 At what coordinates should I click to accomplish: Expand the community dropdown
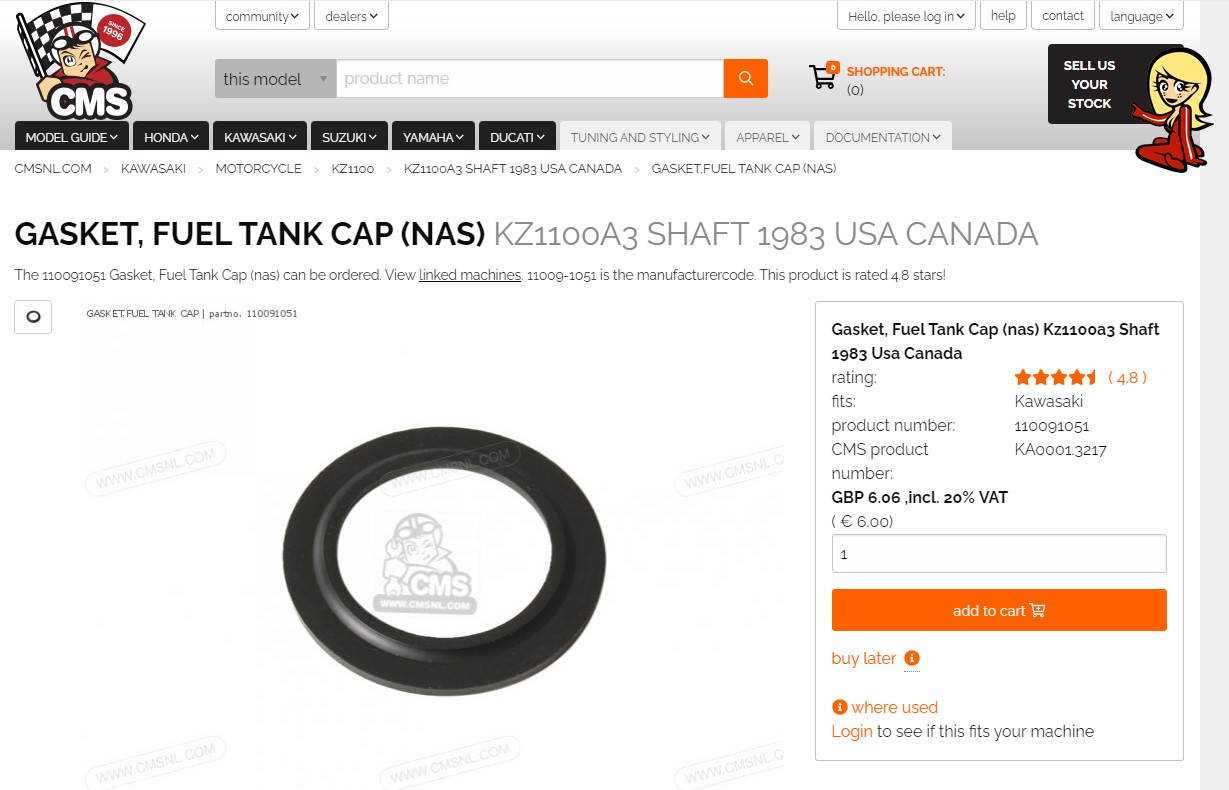pos(262,16)
